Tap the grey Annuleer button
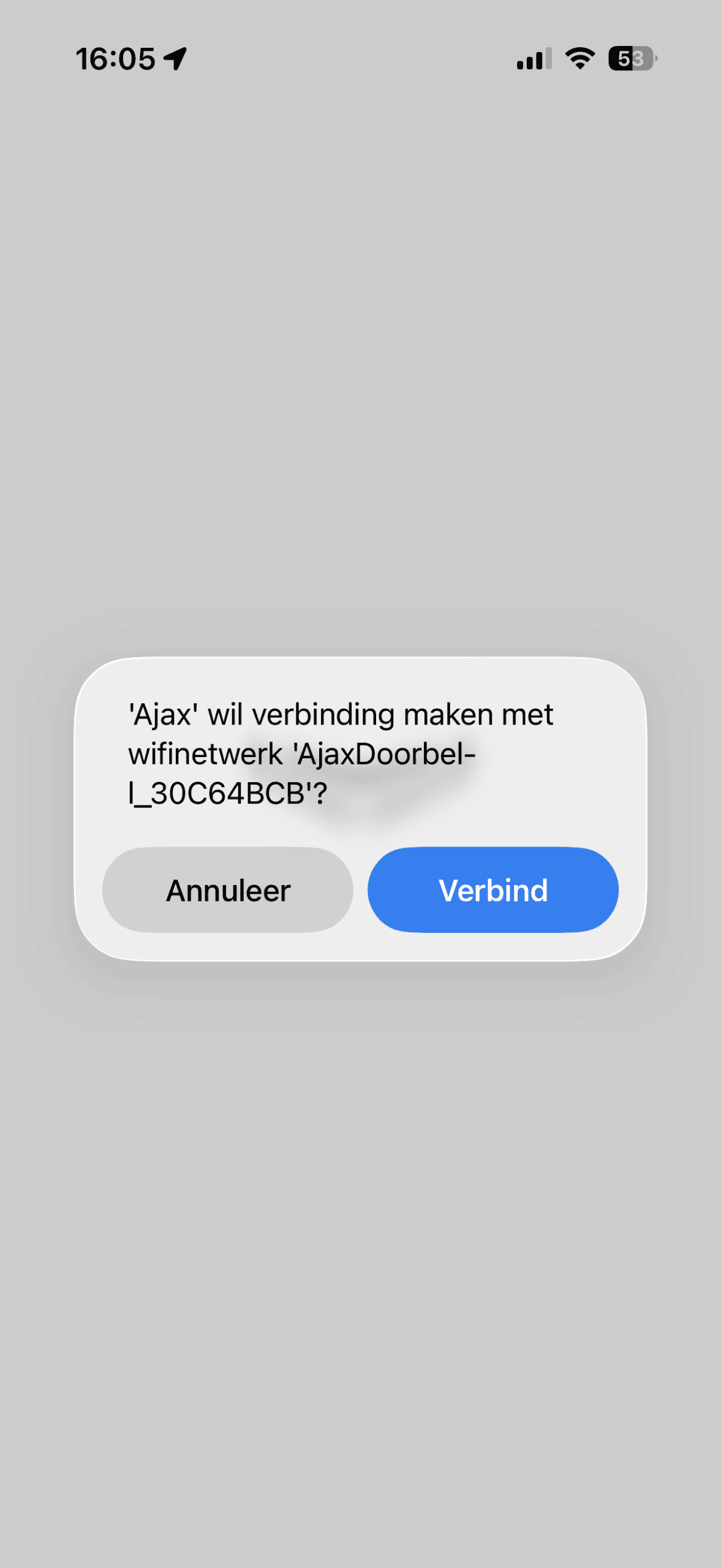This screenshot has width=721, height=1568. pyautogui.click(x=228, y=889)
